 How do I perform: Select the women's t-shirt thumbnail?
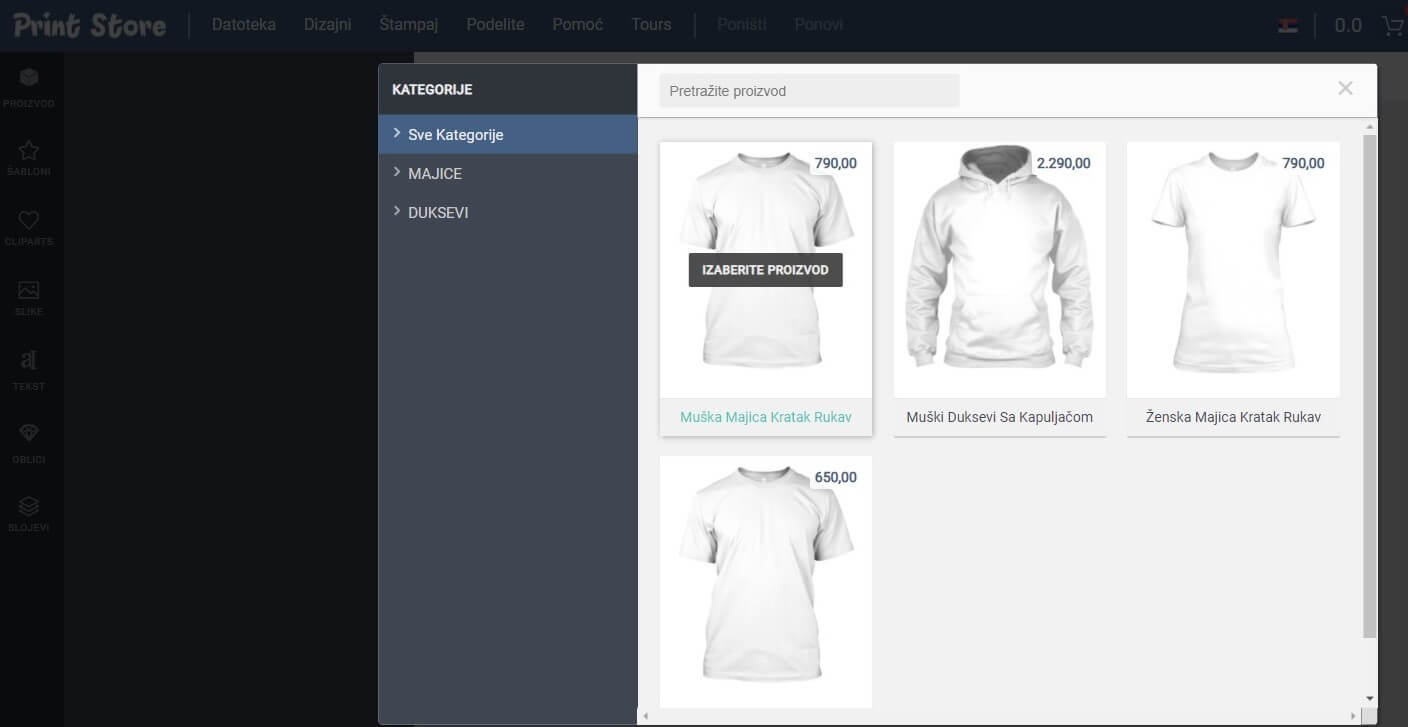[1233, 270]
